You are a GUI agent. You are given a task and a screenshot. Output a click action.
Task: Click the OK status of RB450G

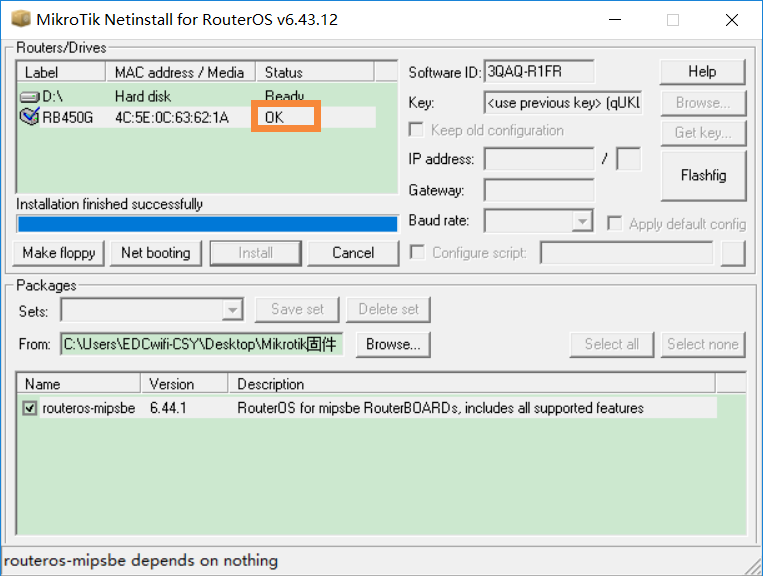[x=274, y=117]
